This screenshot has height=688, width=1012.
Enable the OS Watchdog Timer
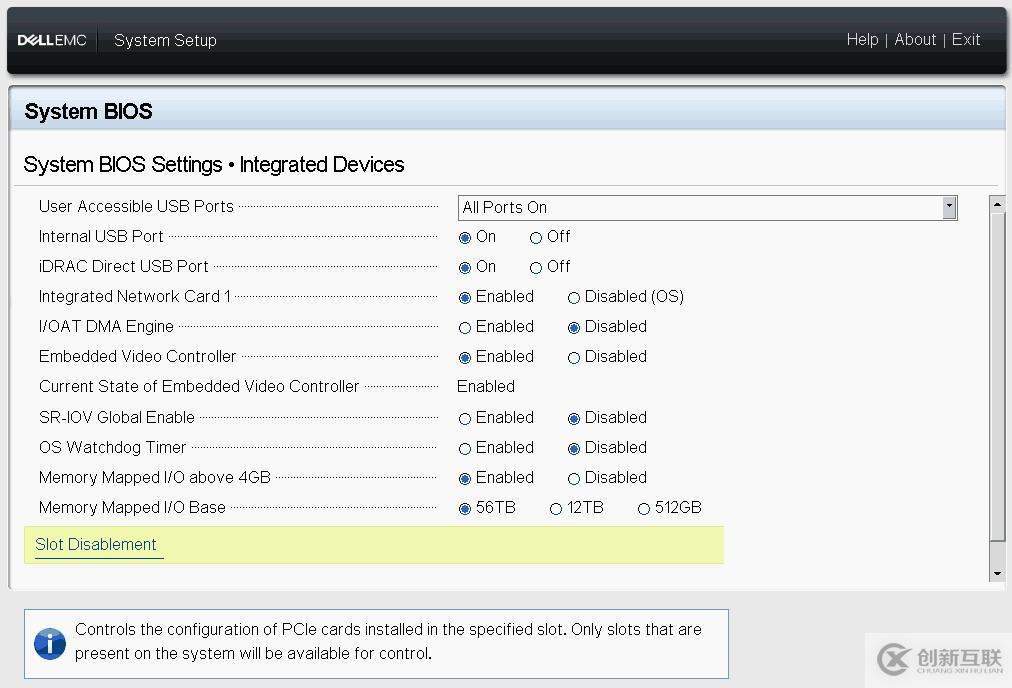(x=465, y=449)
